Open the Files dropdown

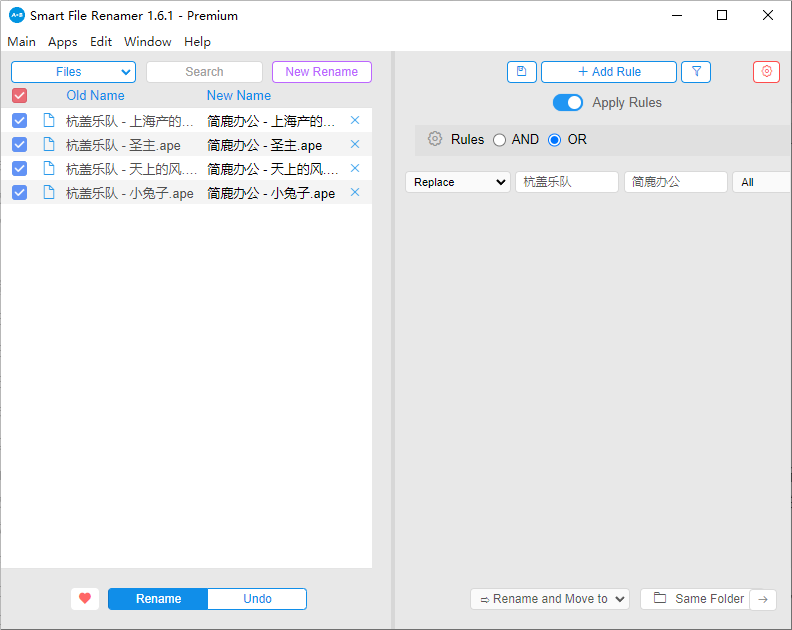point(73,72)
